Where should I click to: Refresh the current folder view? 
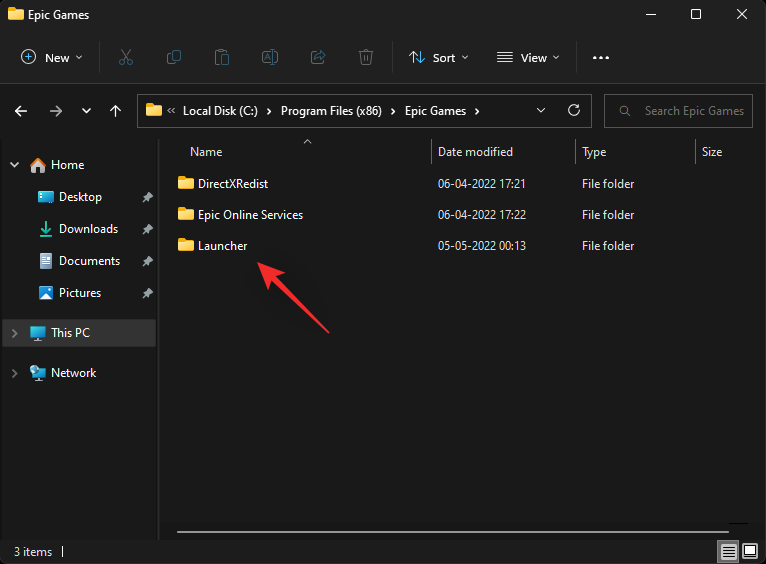574,111
